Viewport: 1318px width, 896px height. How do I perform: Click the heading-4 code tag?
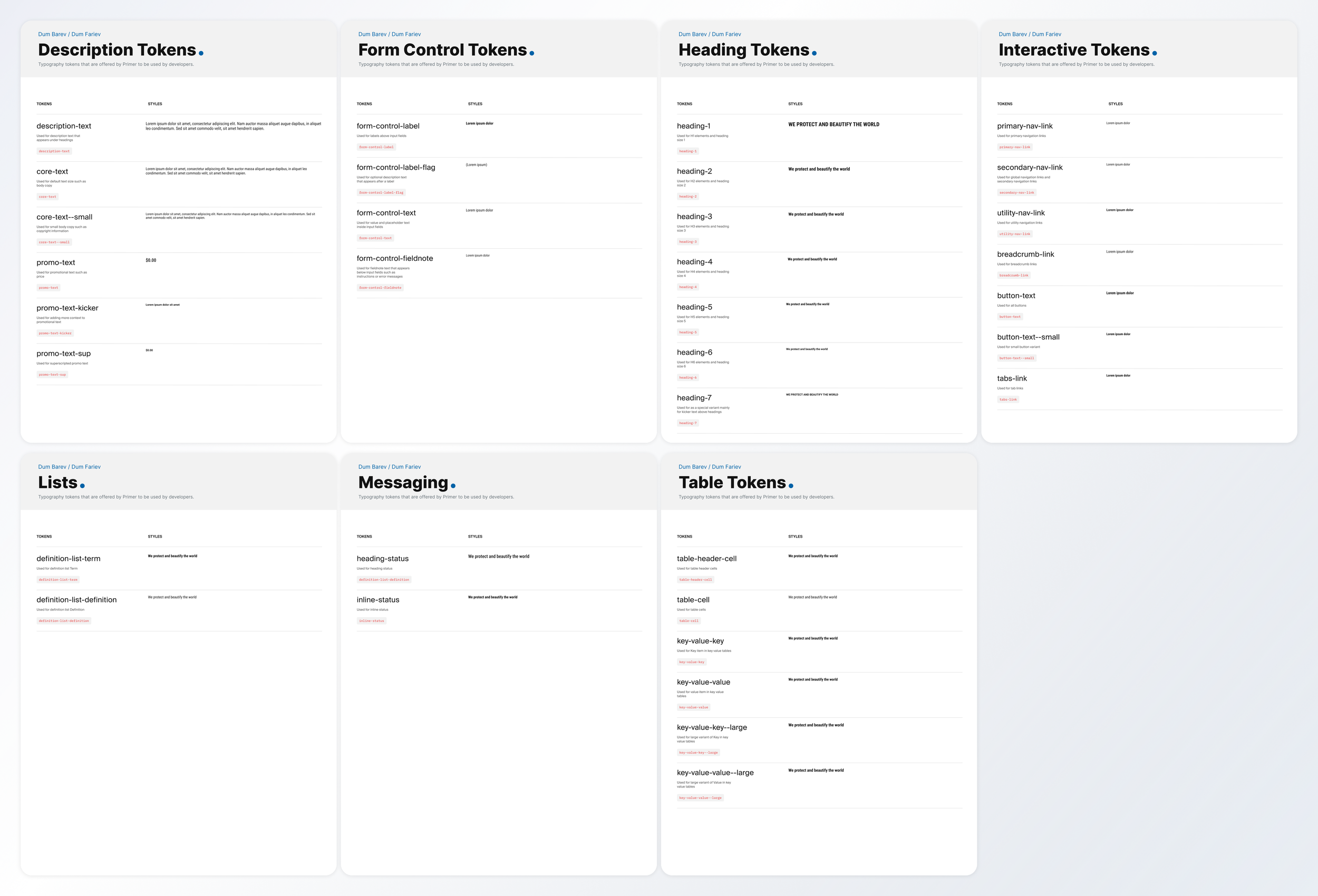click(x=687, y=287)
